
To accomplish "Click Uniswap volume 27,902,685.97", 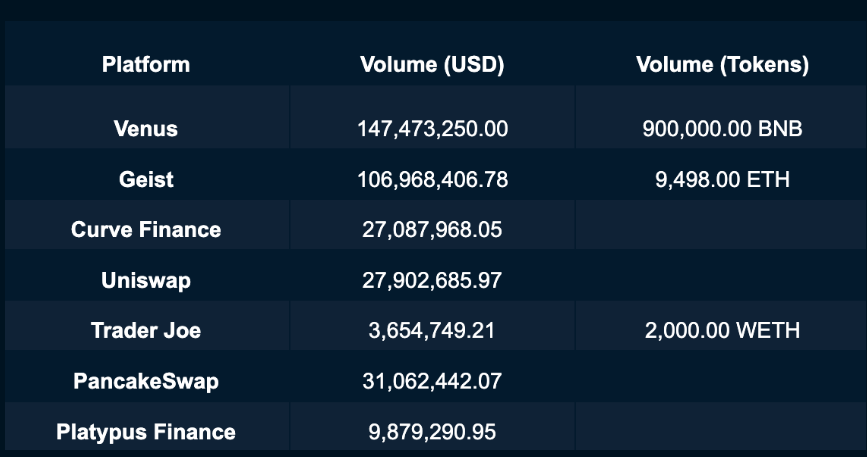I will (432, 281).
